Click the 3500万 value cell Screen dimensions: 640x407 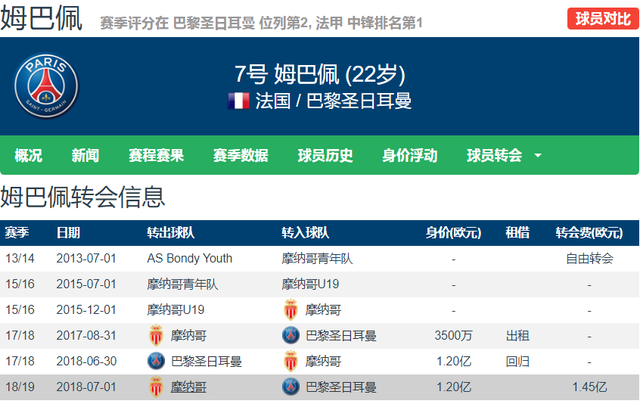453,336
